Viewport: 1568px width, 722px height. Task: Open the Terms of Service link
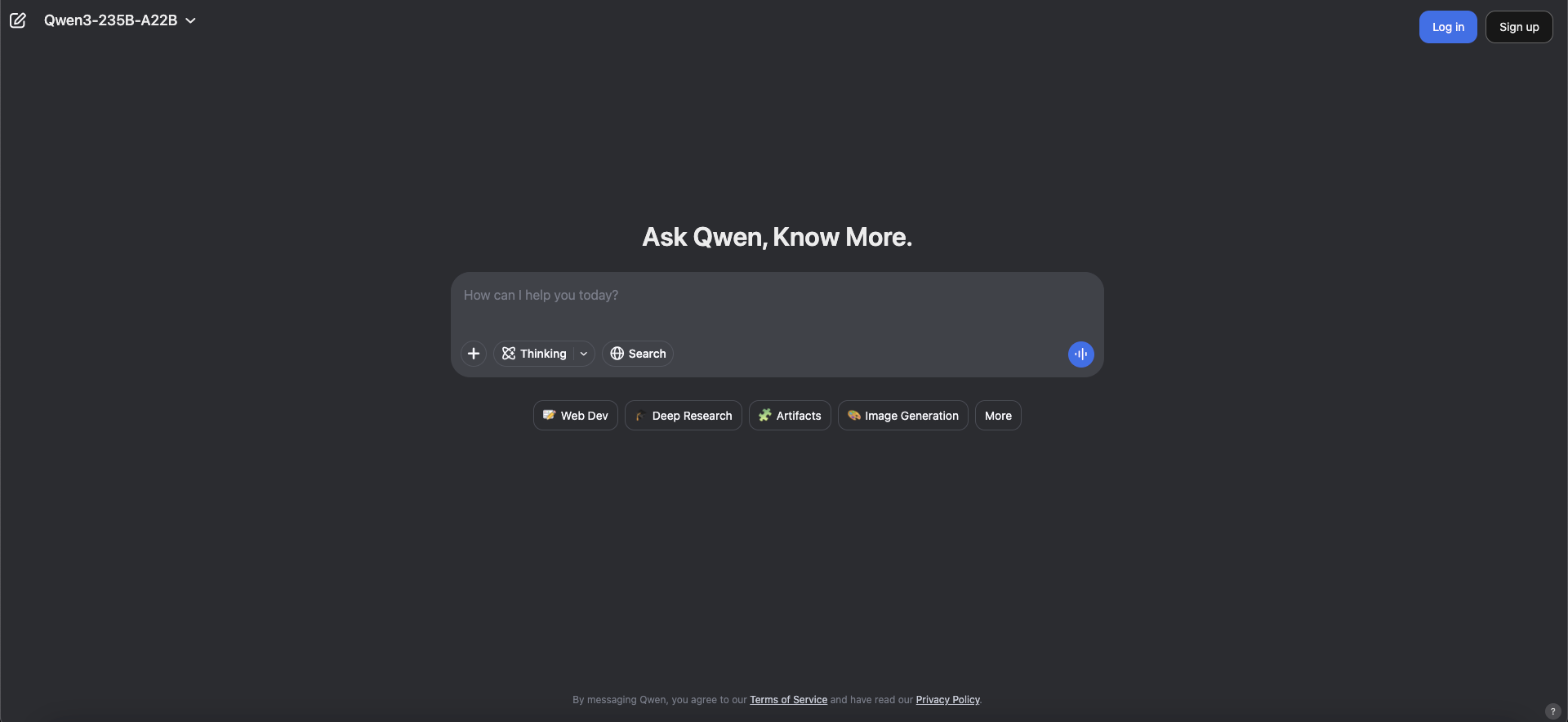(788, 700)
